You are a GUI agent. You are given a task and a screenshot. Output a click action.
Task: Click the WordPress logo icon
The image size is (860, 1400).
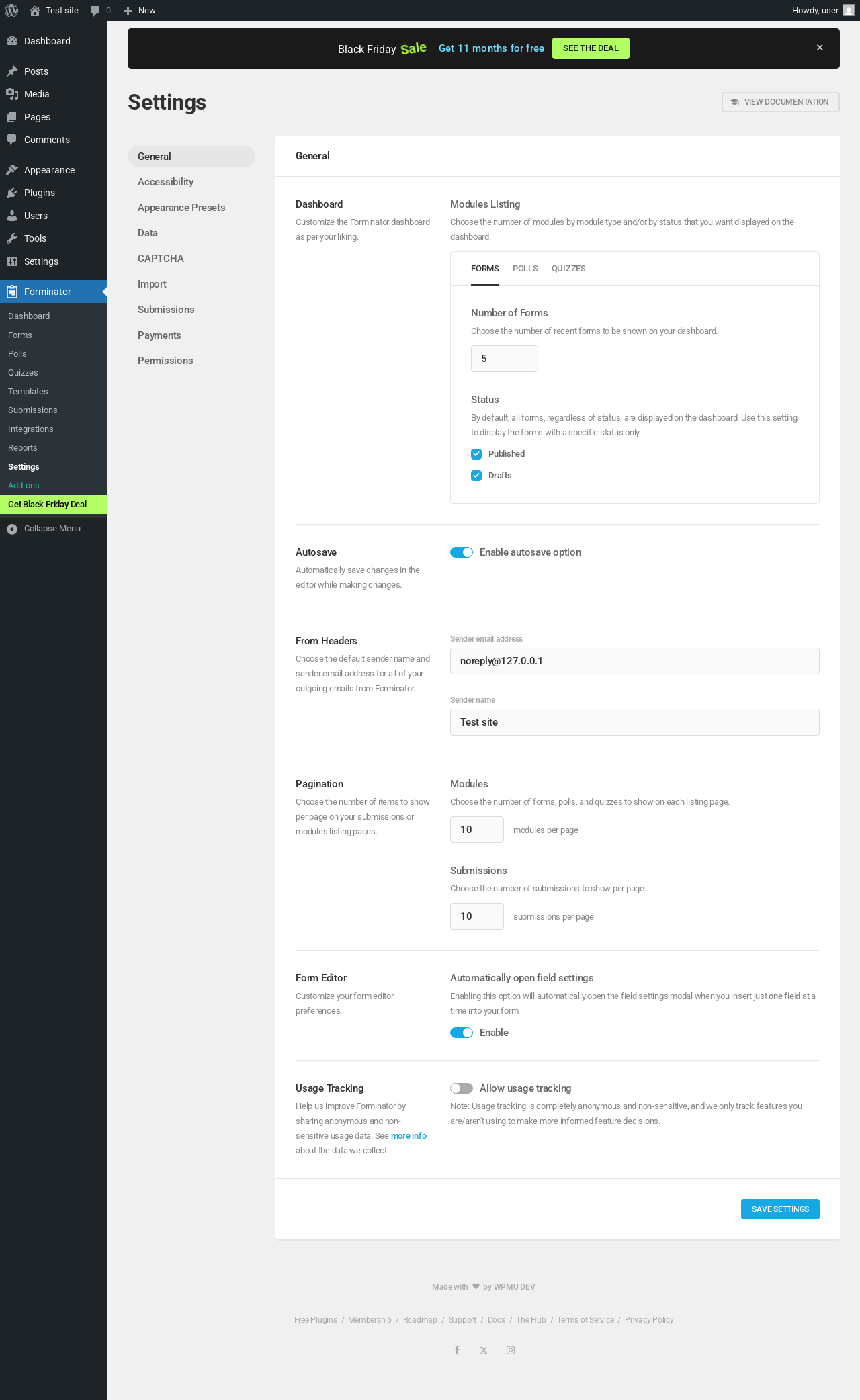(11, 11)
